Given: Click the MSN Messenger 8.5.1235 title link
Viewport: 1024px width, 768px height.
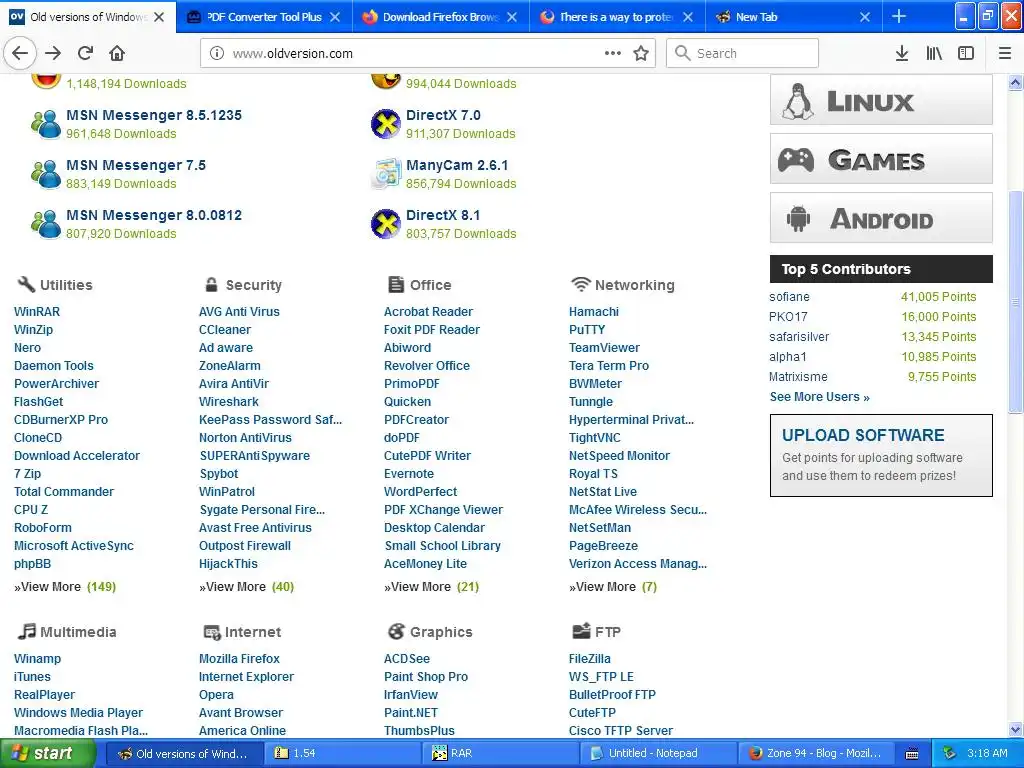Looking at the screenshot, I should point(154,115).
